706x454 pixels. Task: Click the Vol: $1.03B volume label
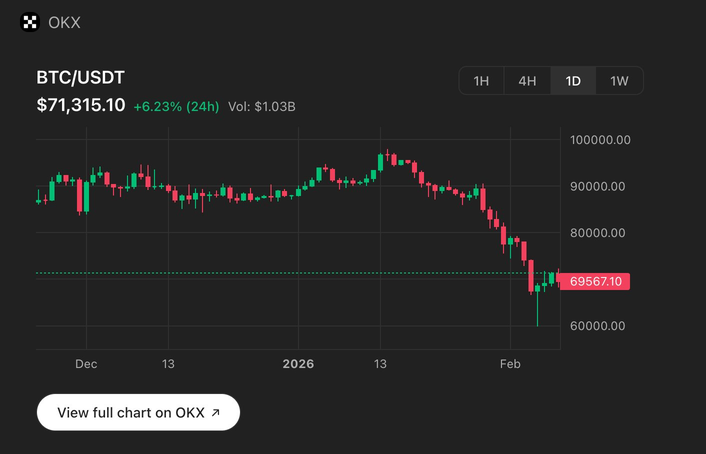pos(261,106)
